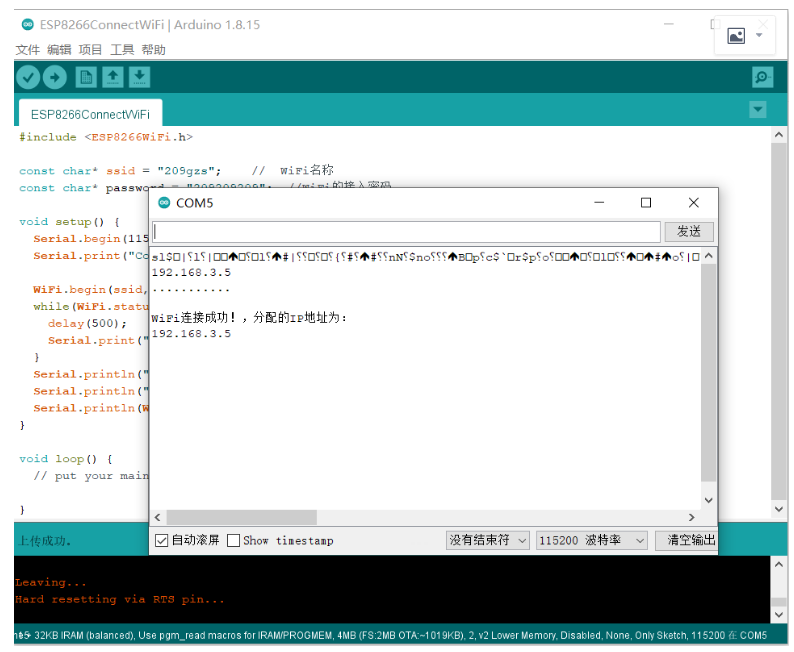794x652 pixels.
Task: Click the #include <ESP8266WiFi.h> code line
Action: pos(106,137)
